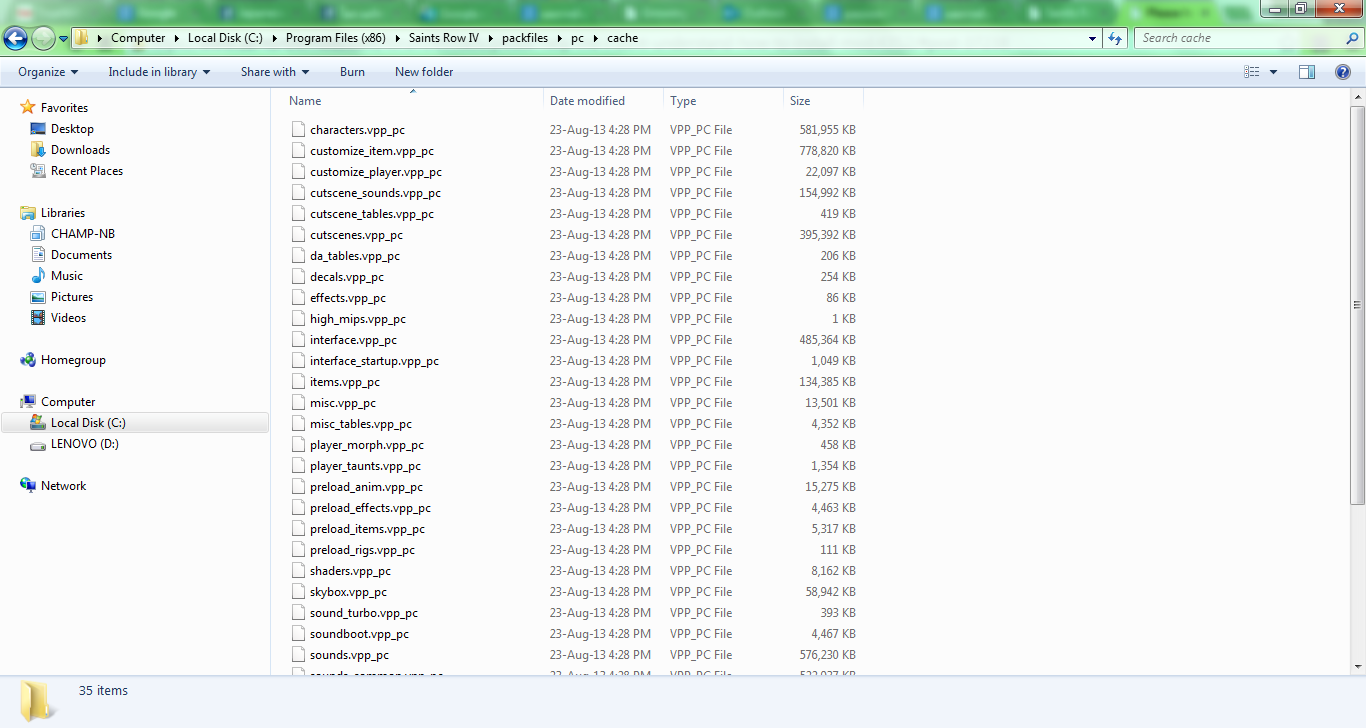Screen dimensions: 1366x728
Task: Click the Back navigation arrow button
Action: tap(15, 38)
